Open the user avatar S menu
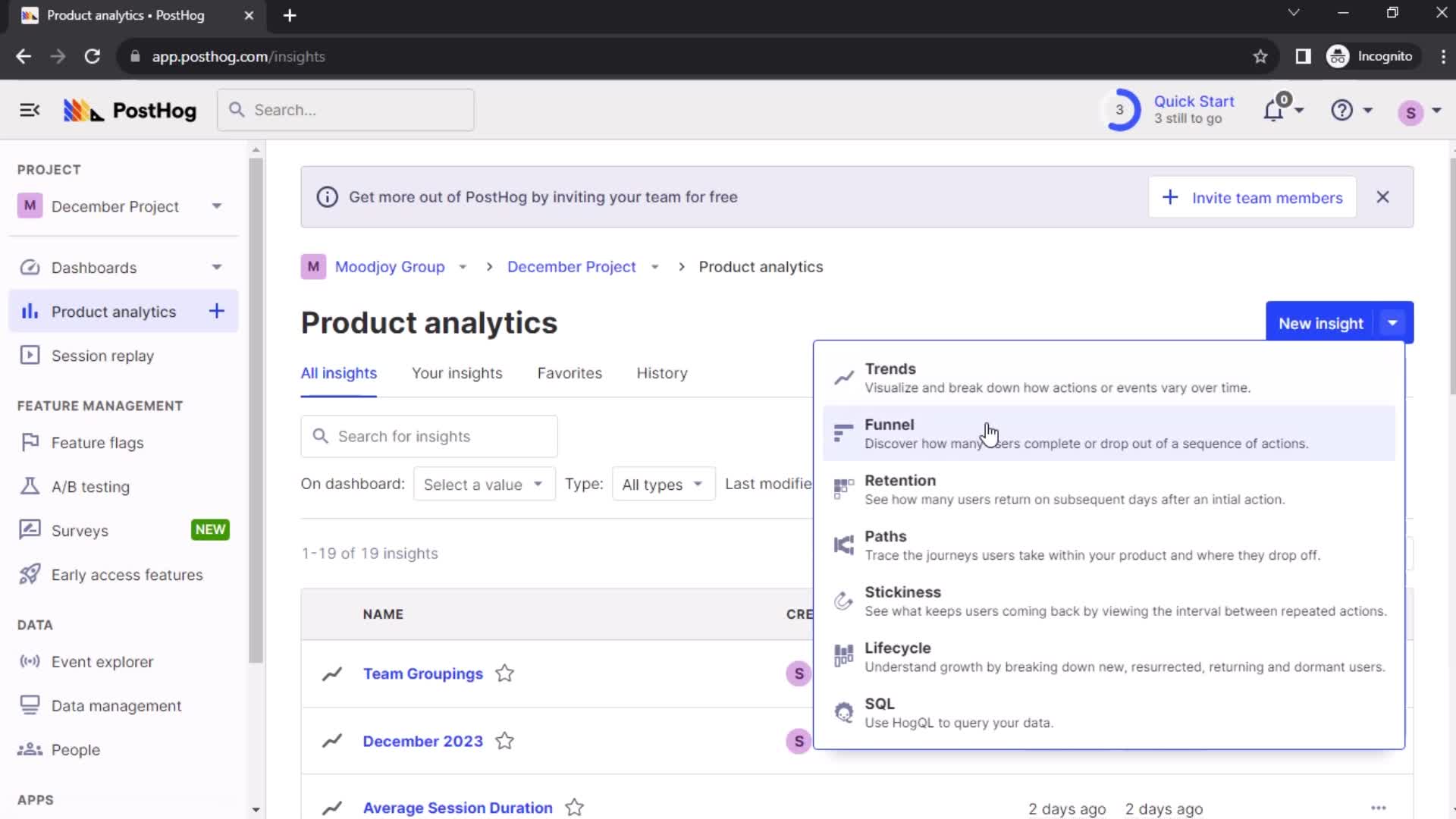Image resolution: width=1456 pixels, height=819 pixels. (x=1410, y=112)
